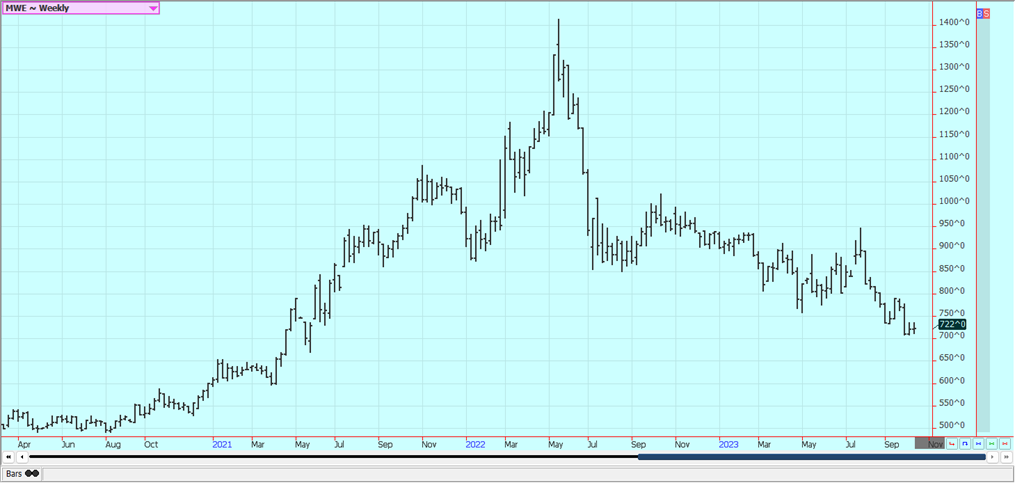Jump to chart end with double-right arrow

pyautogui.click(x=1006, y=456)
